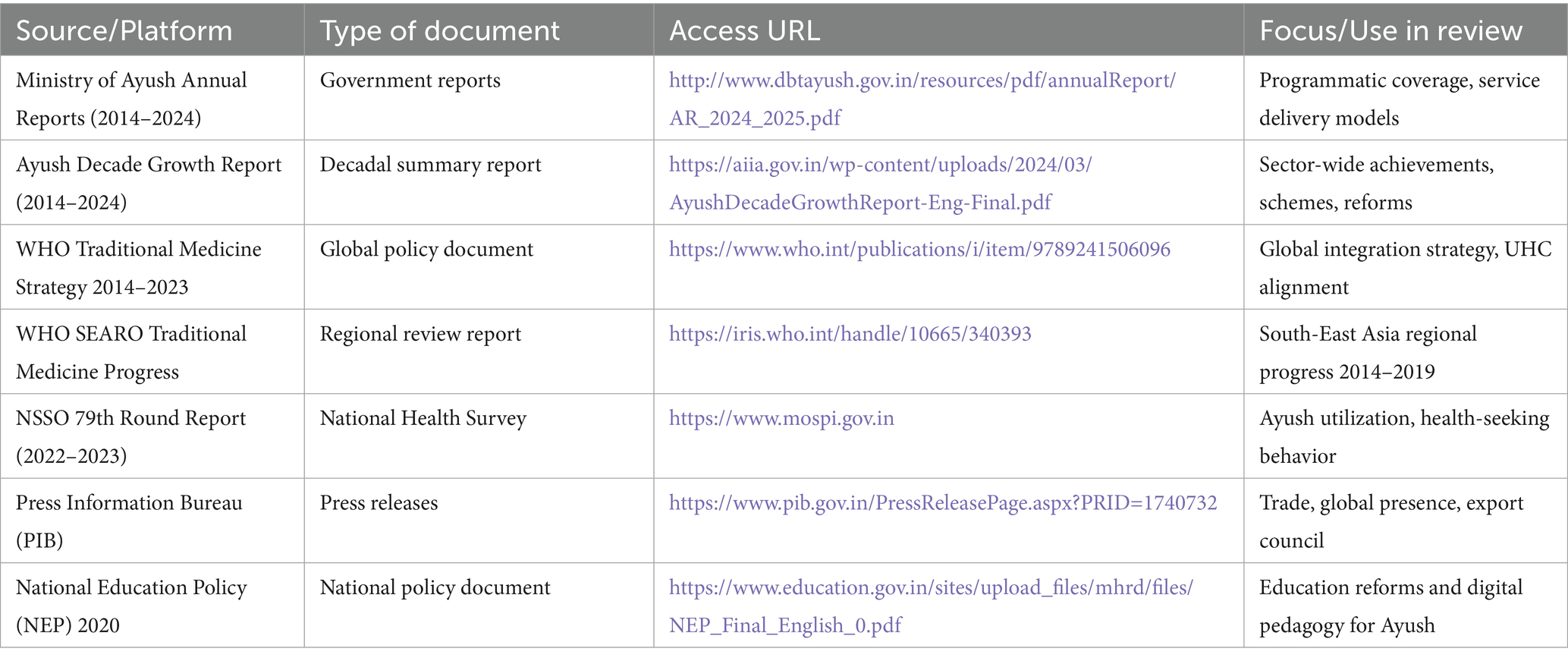1568x661 pixels.
Task: Visit the mospi.gov.in link
Action: coord(781,418)
